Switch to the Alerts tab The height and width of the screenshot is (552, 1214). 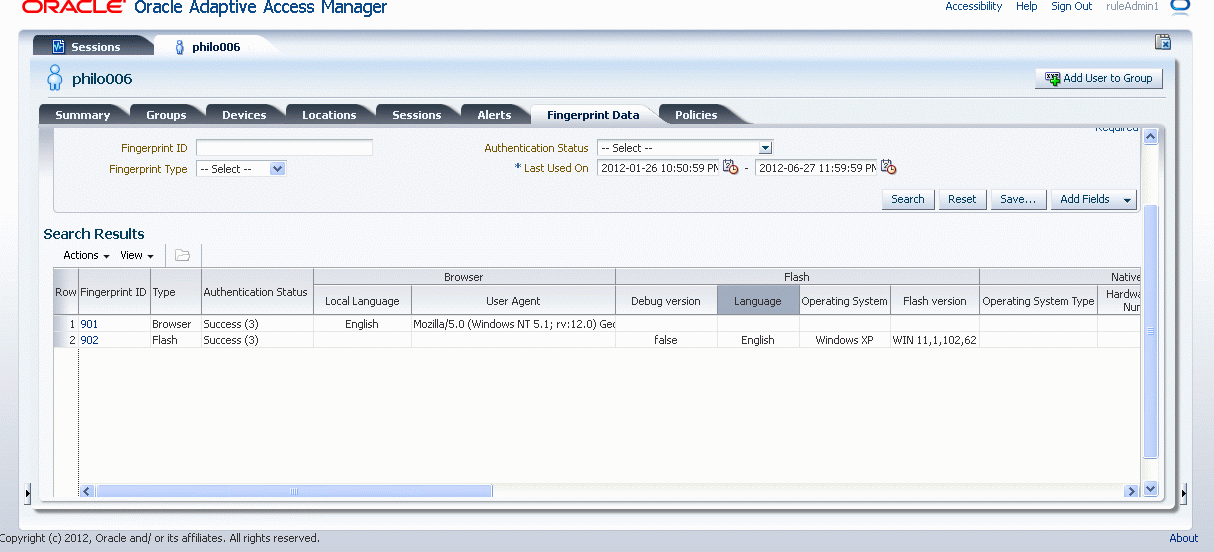pyautogui.click(x=494, y=115)
